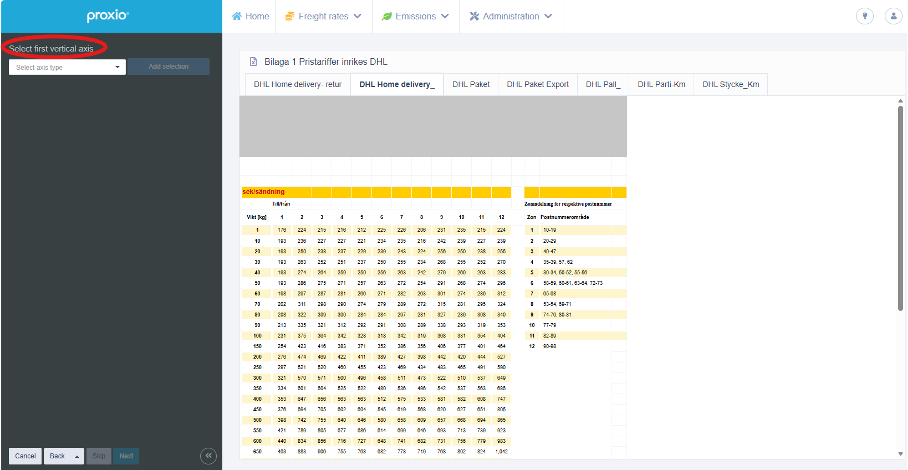Expand the Freight rates menu

(324, 16)
